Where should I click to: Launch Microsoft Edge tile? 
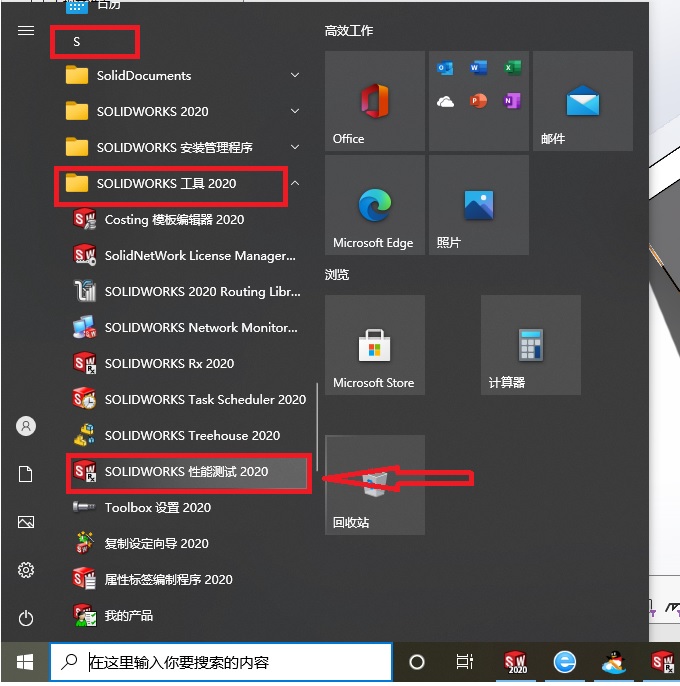(375, 205)
